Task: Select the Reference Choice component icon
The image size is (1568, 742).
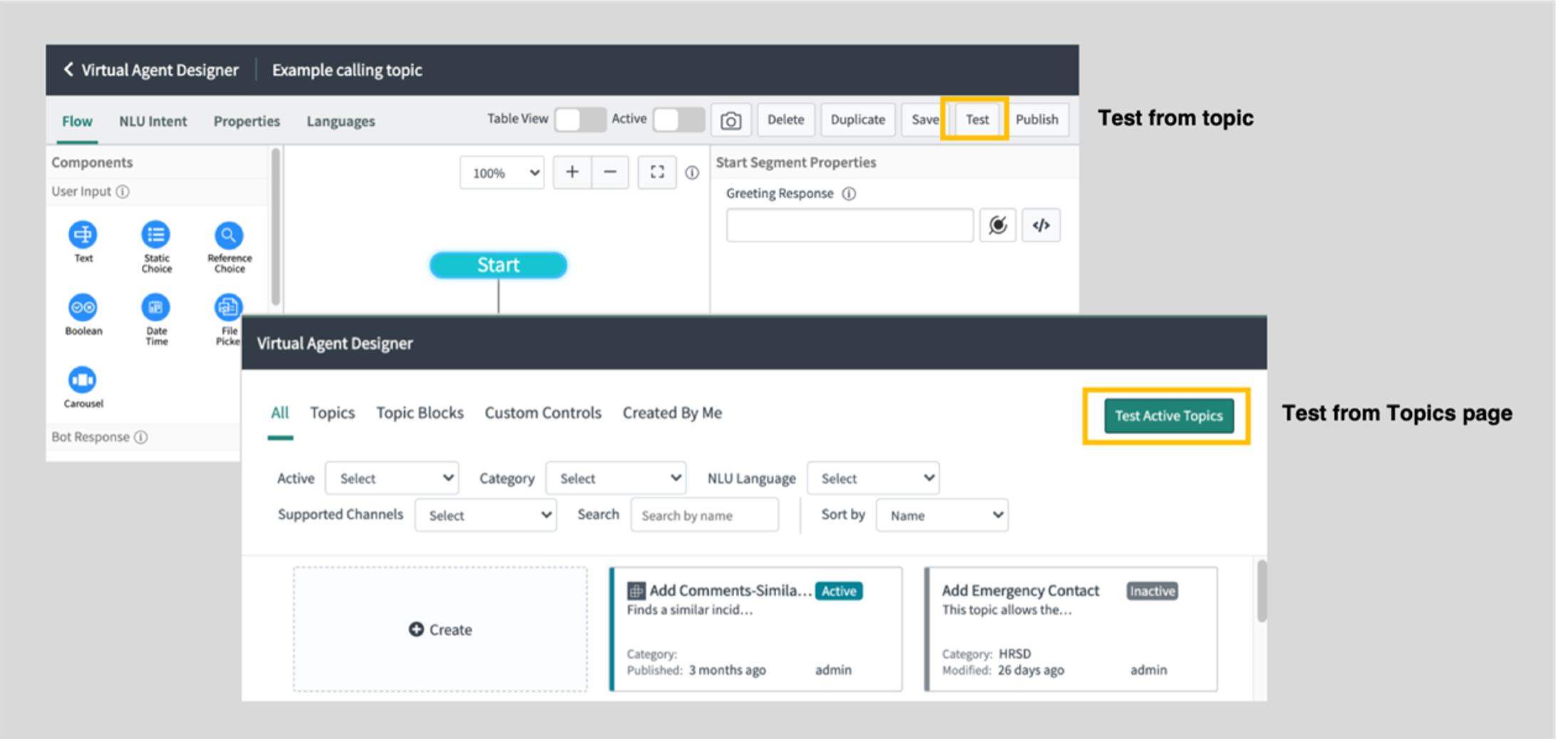Action: 228,235
